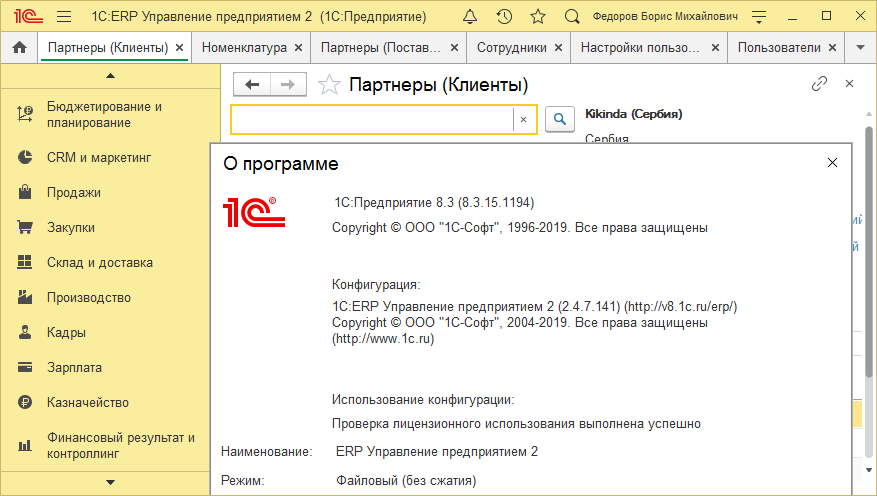Image resolution: width=877 pixels, height=496 pixels.
Task: Click scrollbar down arrow at right
Action: 869,470
